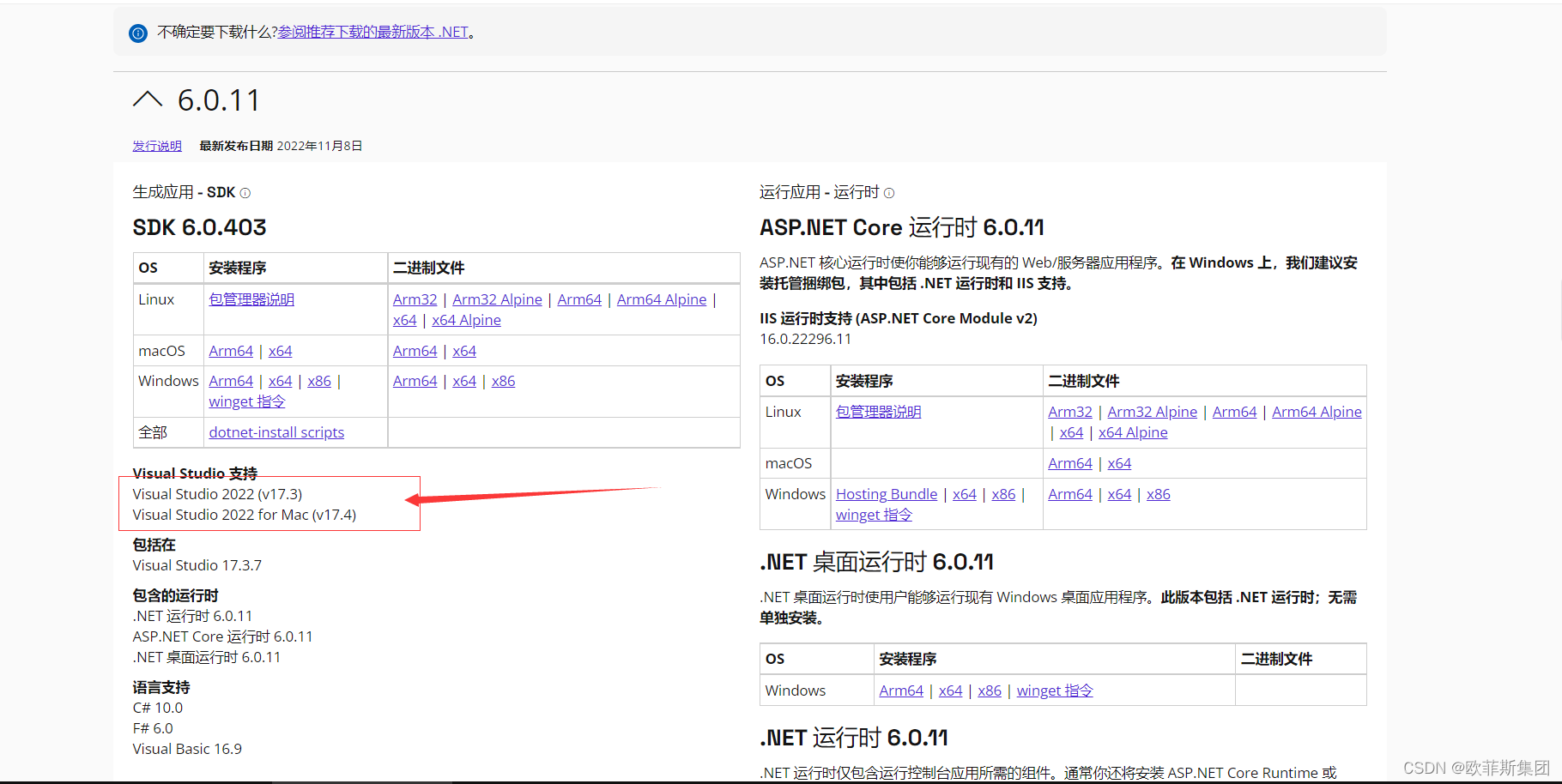Download SDK Windows x64 installer
1562x784 pixels.
click(280, 381)
